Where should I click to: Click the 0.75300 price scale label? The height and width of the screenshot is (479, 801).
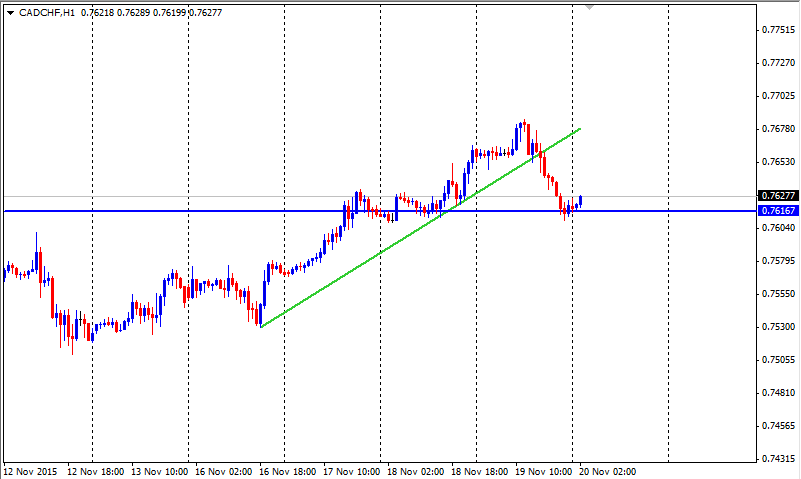click(779, 327)
